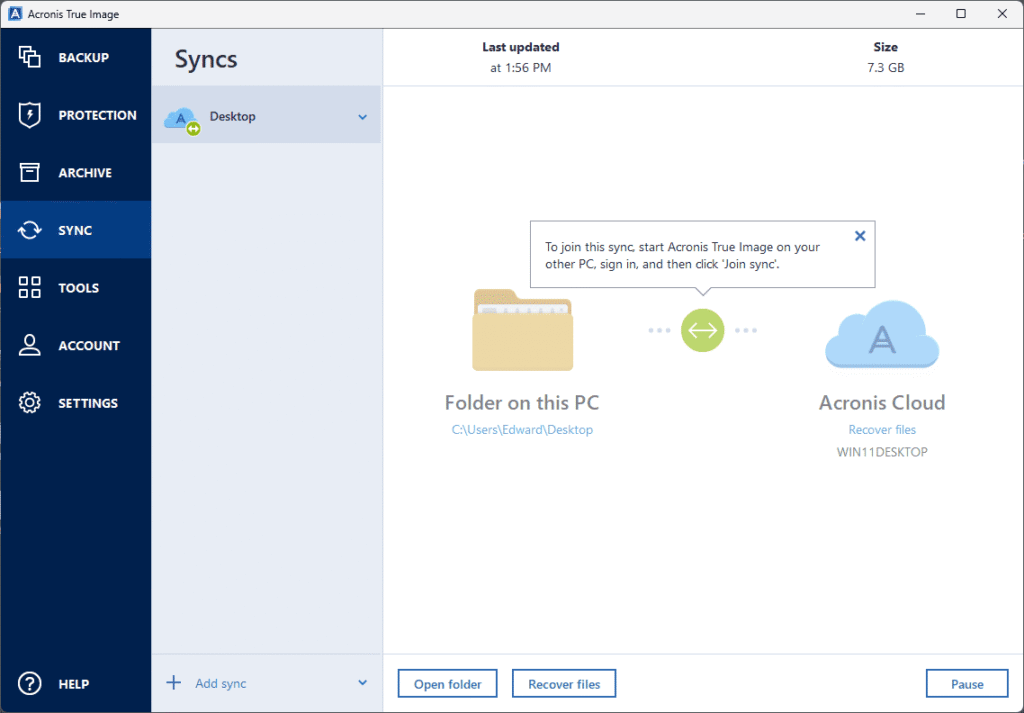Open the TOOLS section
Screen dimensions: 1024x713
[78, 287]
